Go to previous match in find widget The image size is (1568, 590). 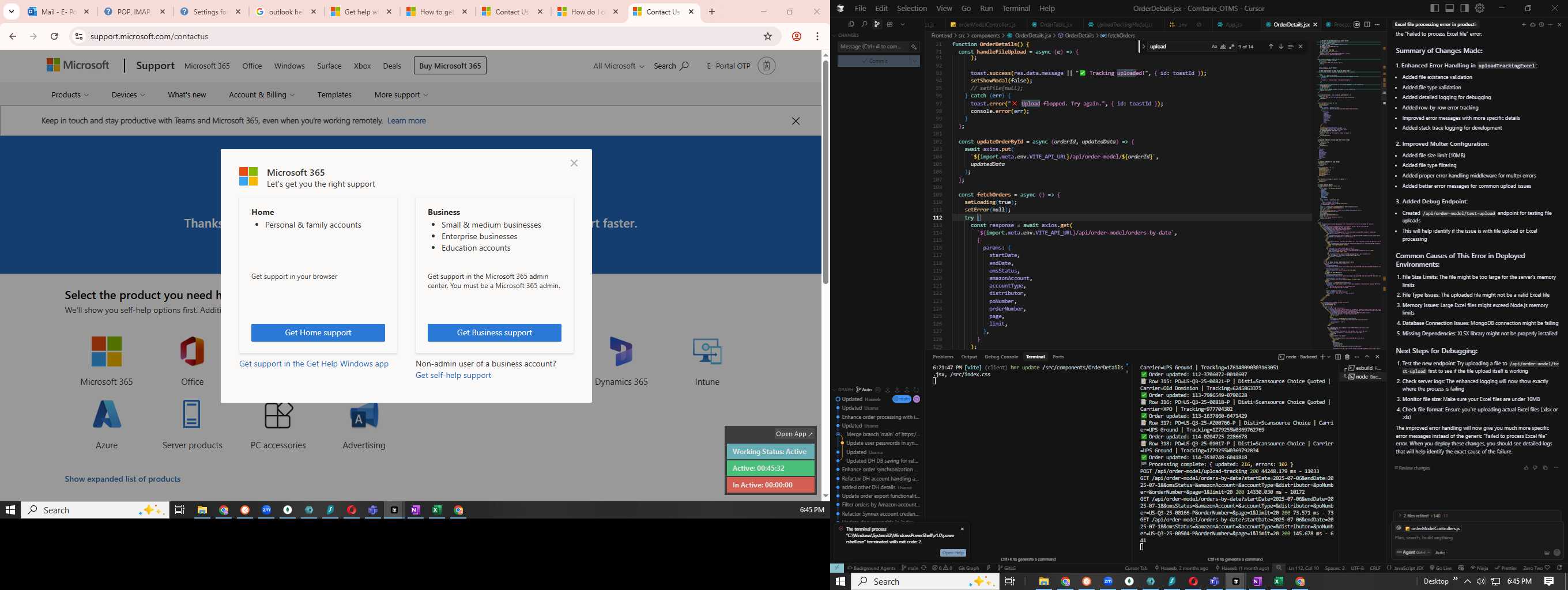tap(1271, 46)
